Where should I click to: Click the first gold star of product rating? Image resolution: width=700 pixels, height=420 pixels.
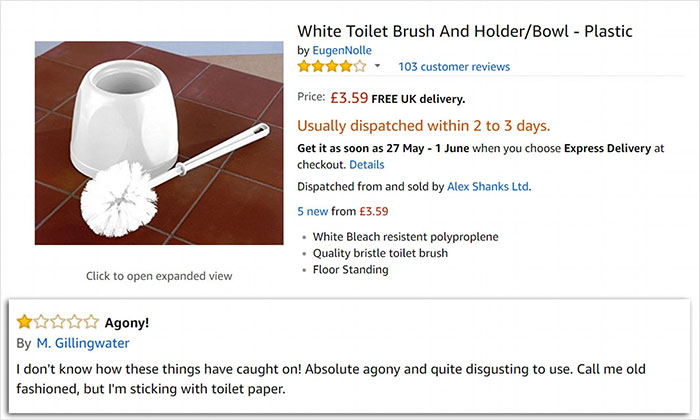(x=304, y=67)
